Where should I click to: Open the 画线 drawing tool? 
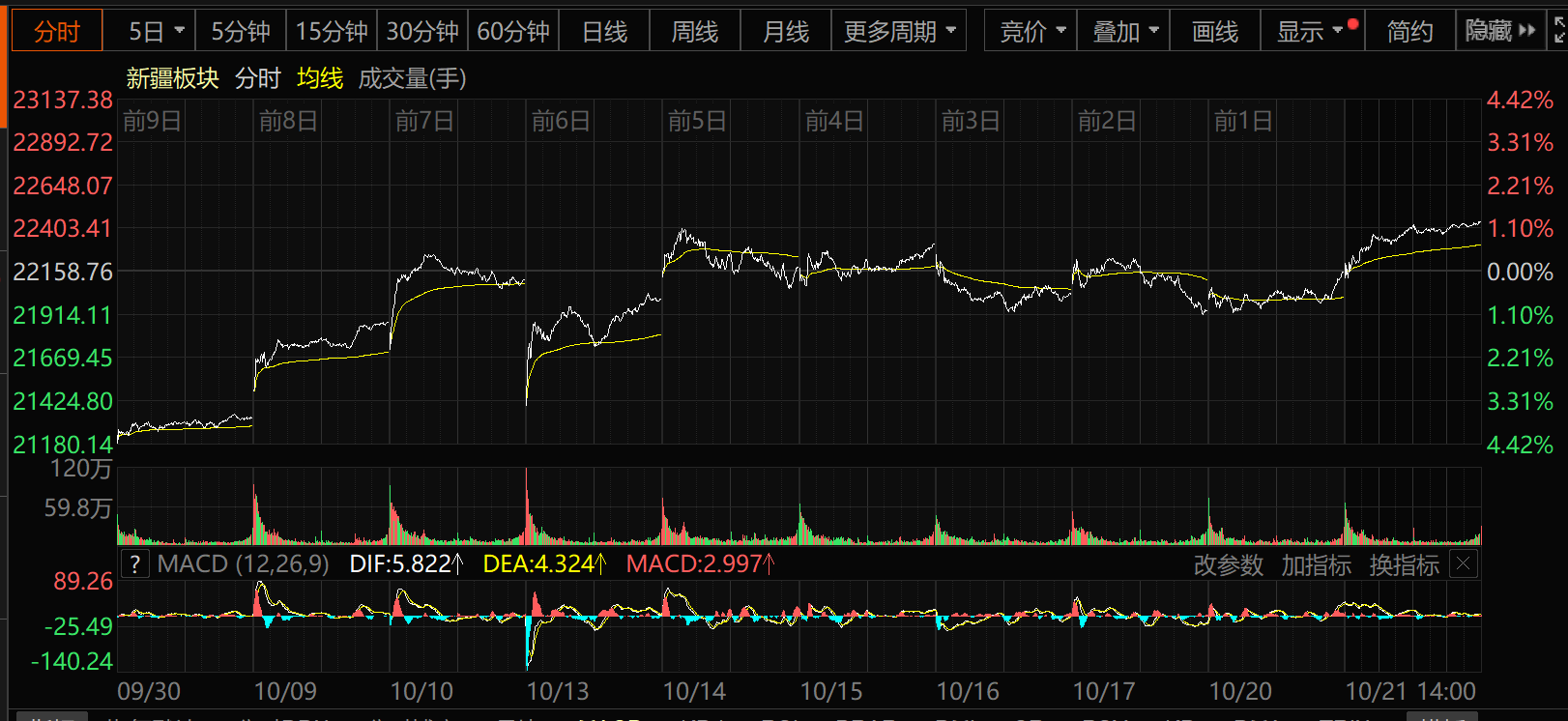tap(1214, 32)
